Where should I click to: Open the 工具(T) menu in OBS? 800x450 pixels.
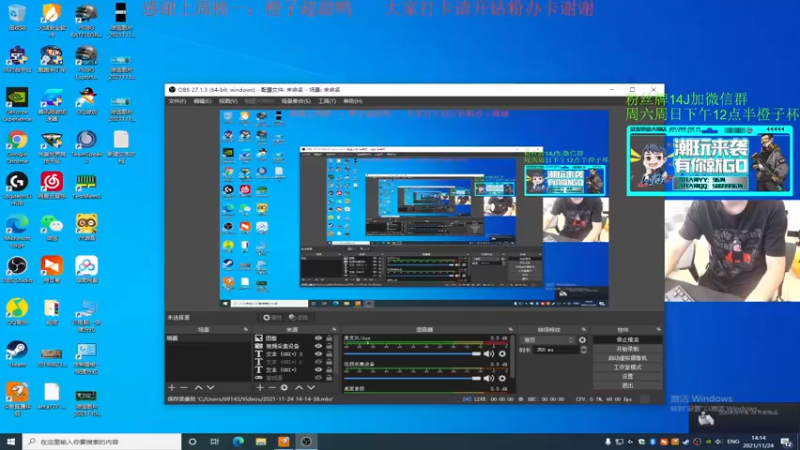pos(327,101)
